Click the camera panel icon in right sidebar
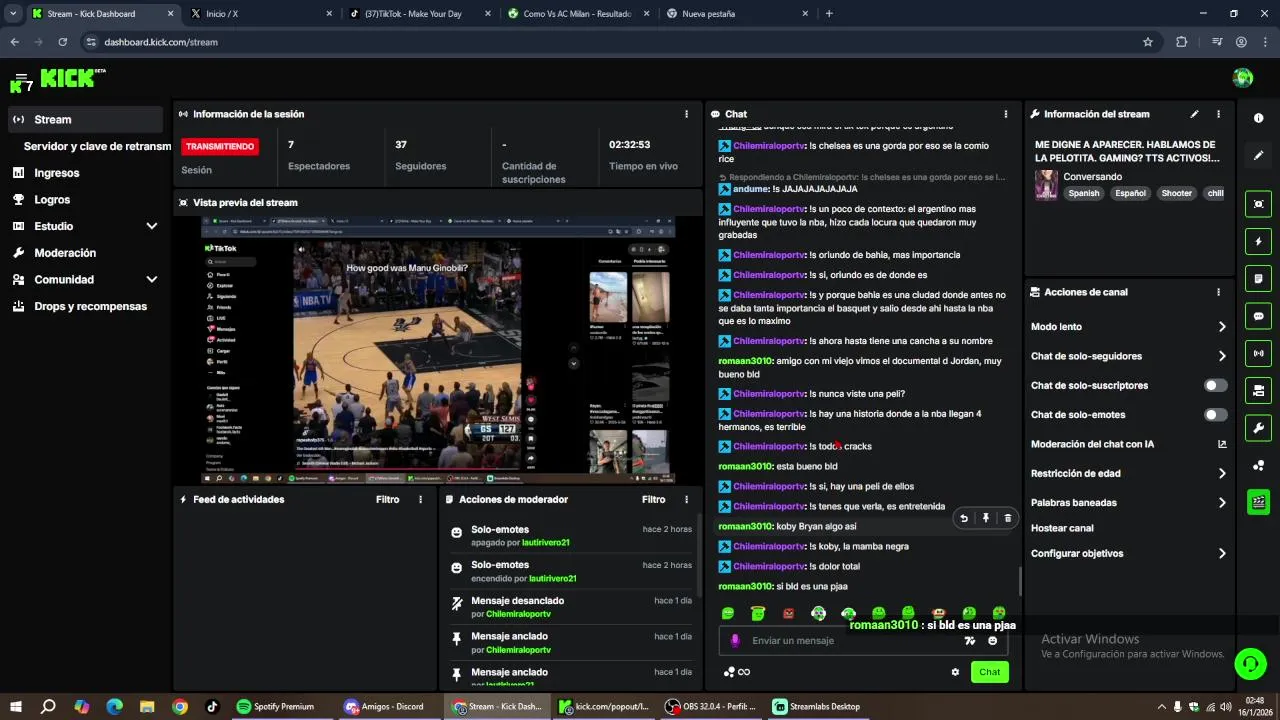 point(1258,390)
